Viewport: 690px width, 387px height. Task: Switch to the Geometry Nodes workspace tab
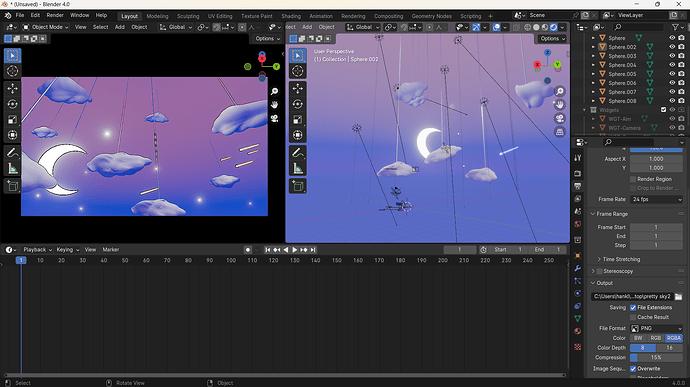(431, 16)
